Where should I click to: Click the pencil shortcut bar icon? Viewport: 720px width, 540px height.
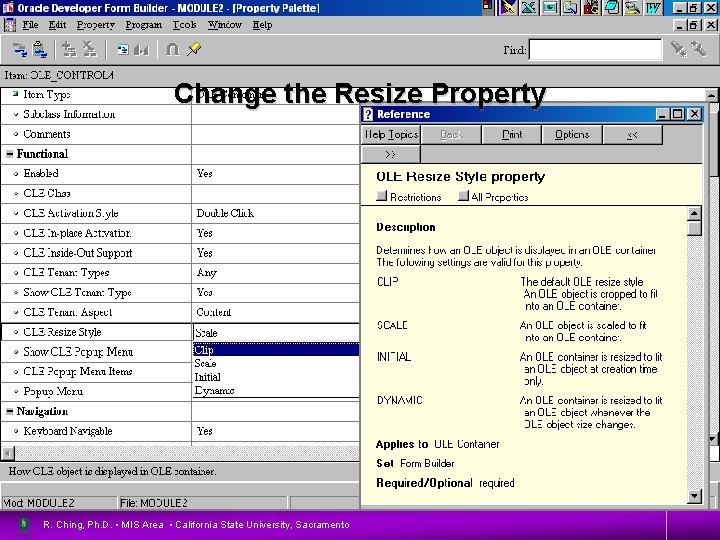click(x=509, y=7)
